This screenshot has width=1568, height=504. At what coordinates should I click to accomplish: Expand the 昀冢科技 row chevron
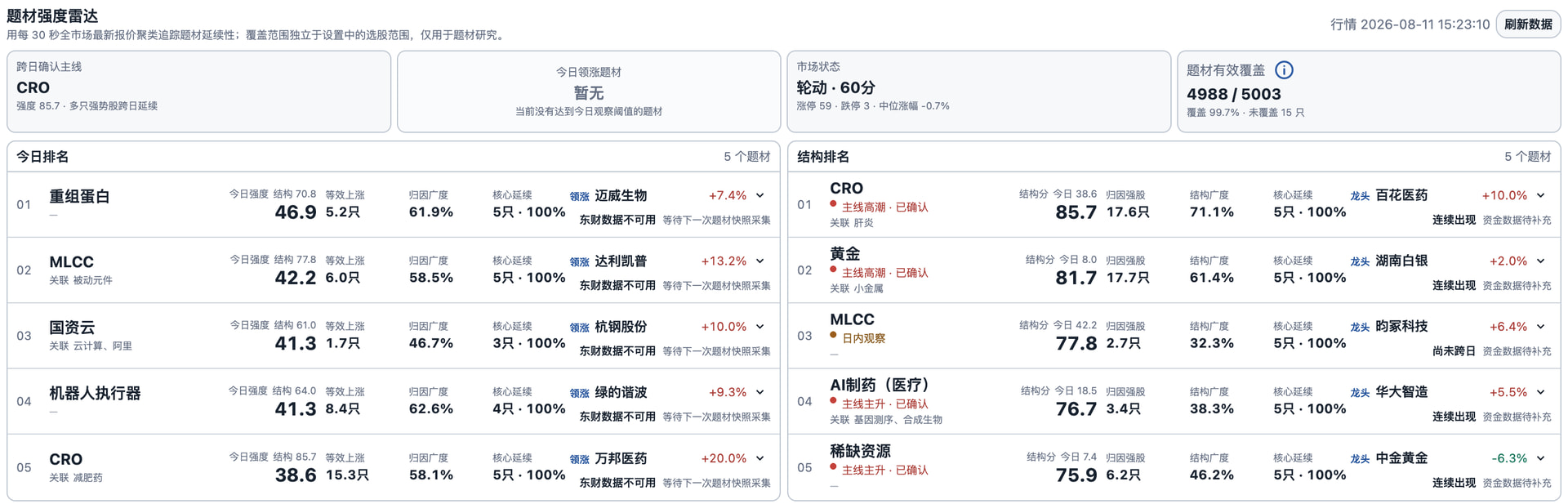pyautogui.click(x=1541, y=326)
